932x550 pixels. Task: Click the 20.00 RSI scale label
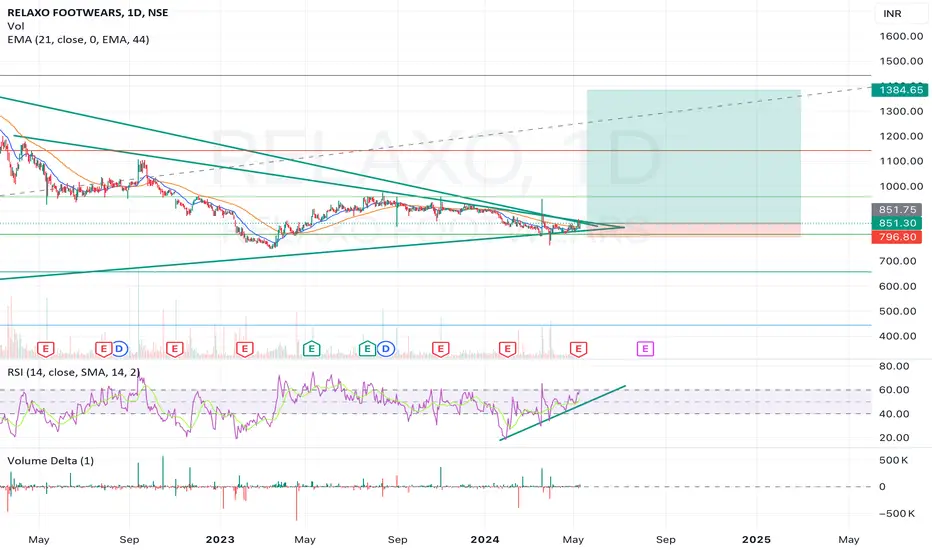click(x=894, y=437)
